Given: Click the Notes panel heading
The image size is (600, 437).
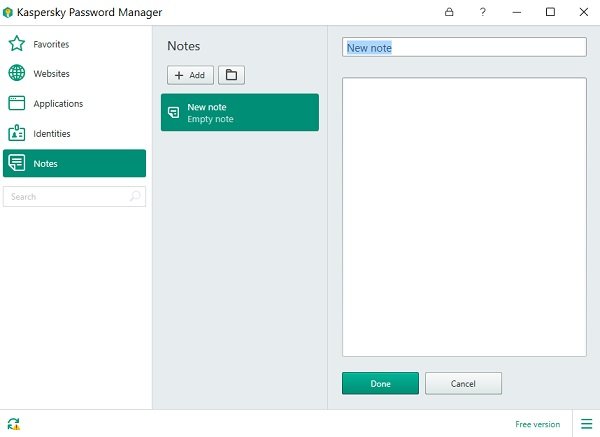Looking at the screenshot, I should (184, 46).
